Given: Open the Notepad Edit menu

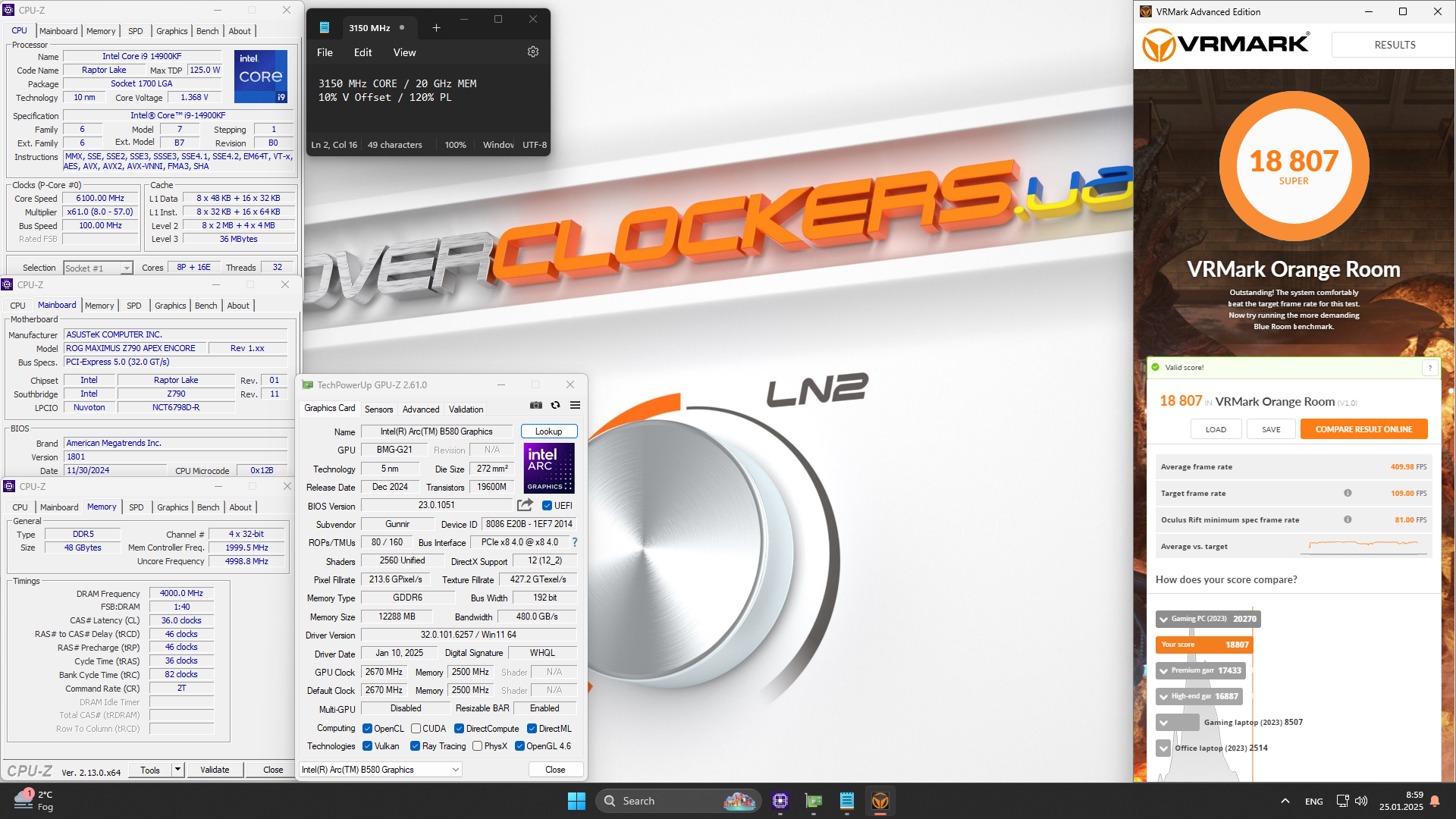Looking at the screenshot, I should click(362, 52).
